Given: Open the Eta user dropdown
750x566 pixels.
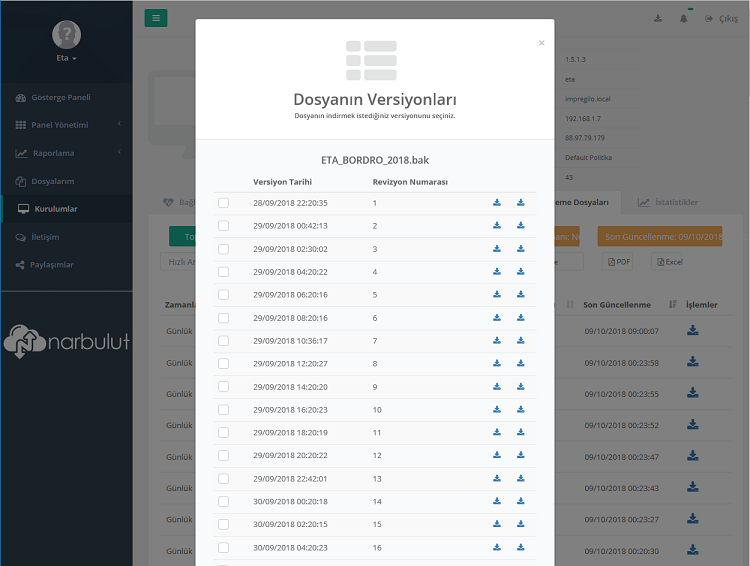Looking at the screenshot, I should pyautogui.click(x=67, y=58).
